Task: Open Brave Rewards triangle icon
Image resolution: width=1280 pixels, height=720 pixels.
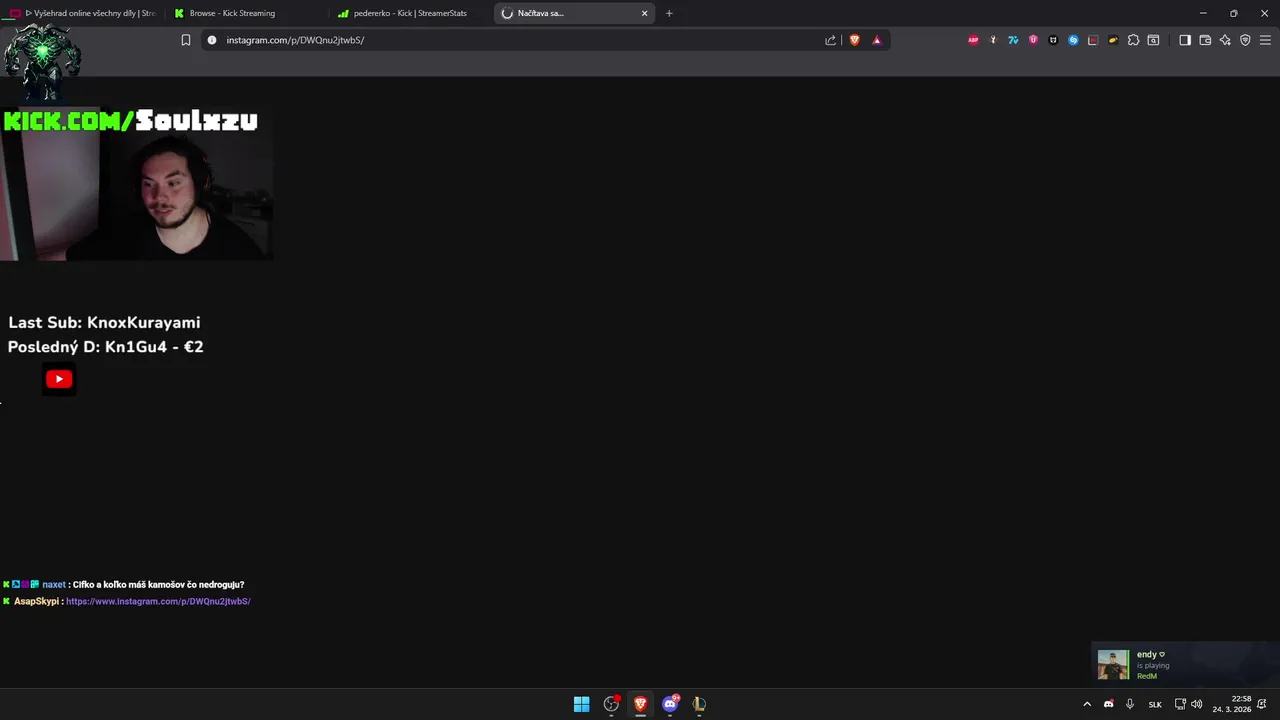Action: pyautogui.click(x=877, y=40)
